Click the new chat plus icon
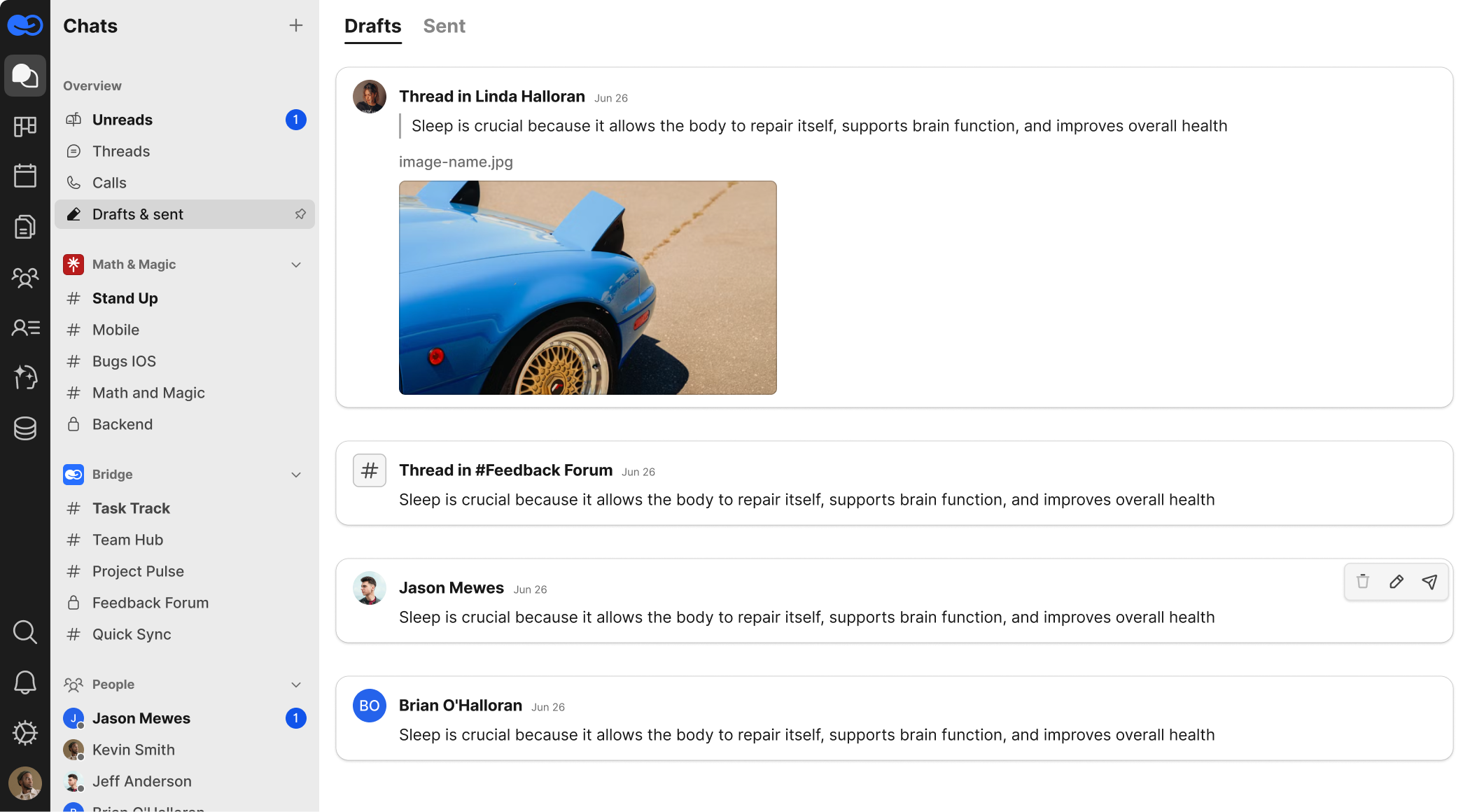 (296, 26)
